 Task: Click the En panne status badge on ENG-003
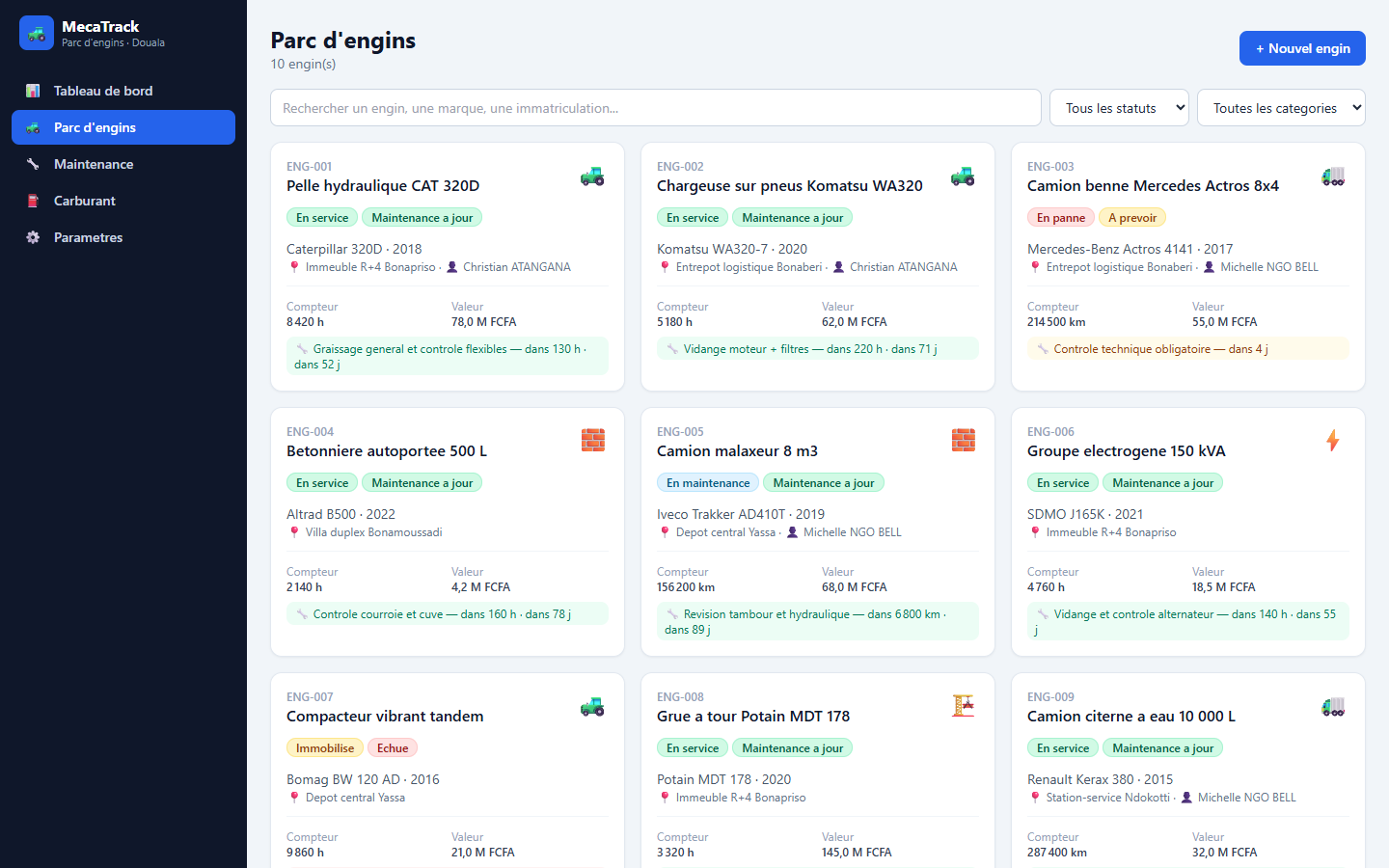1061,218
